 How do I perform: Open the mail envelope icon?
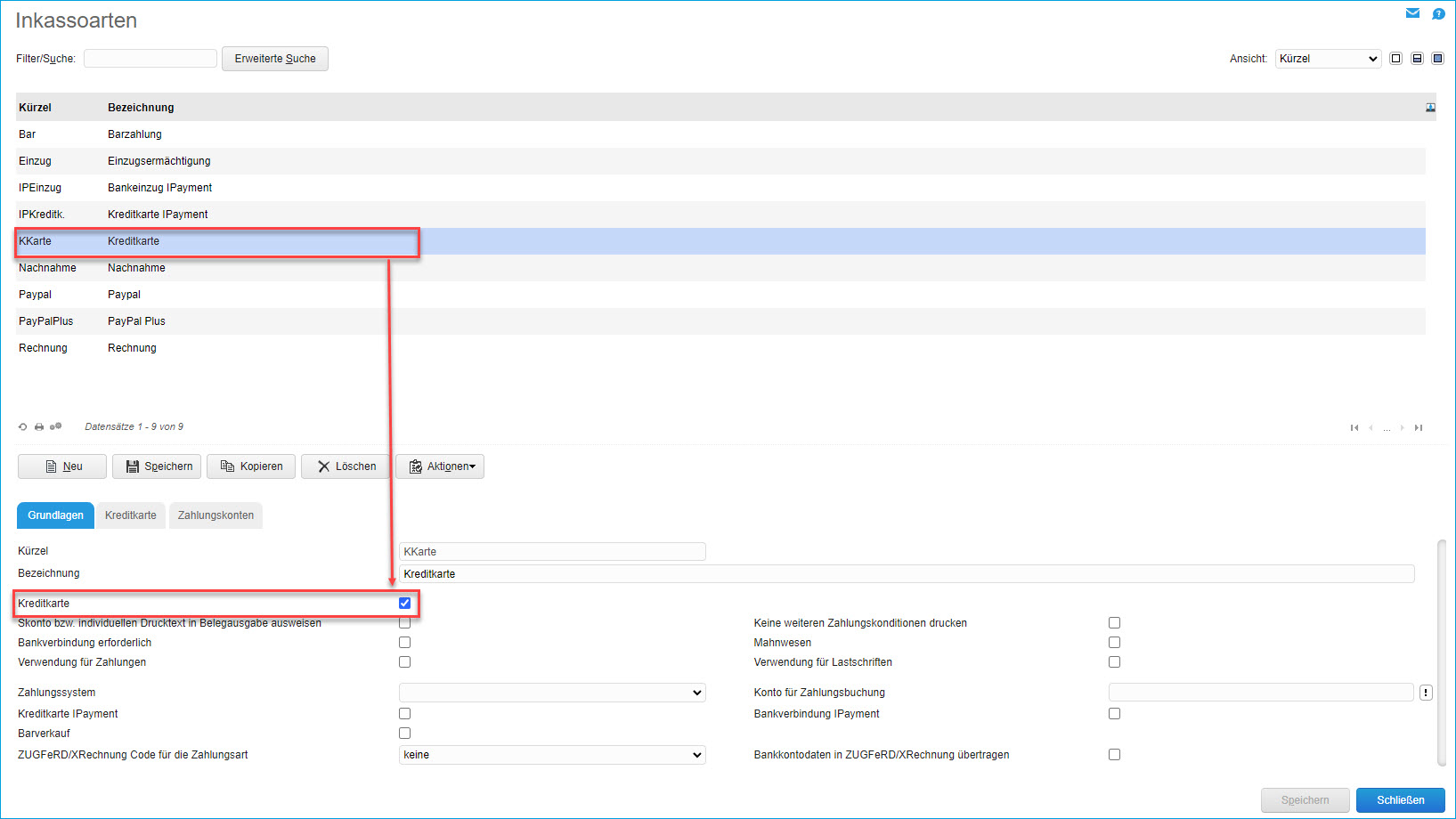(1412, 13)
